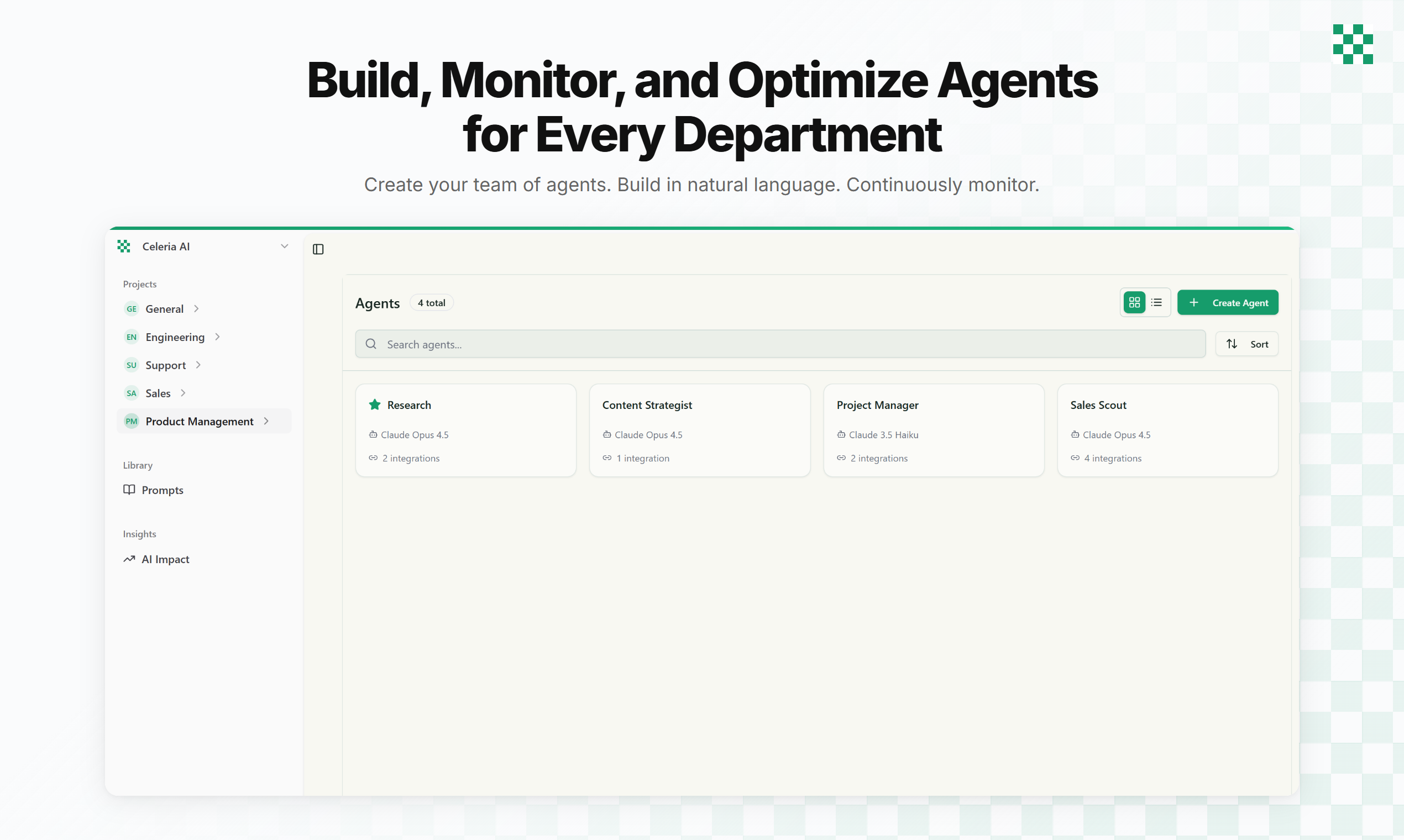Screen dimensions: 1404x840
Task: Click the star icon on Research agent
Action: tap(375, 405)
